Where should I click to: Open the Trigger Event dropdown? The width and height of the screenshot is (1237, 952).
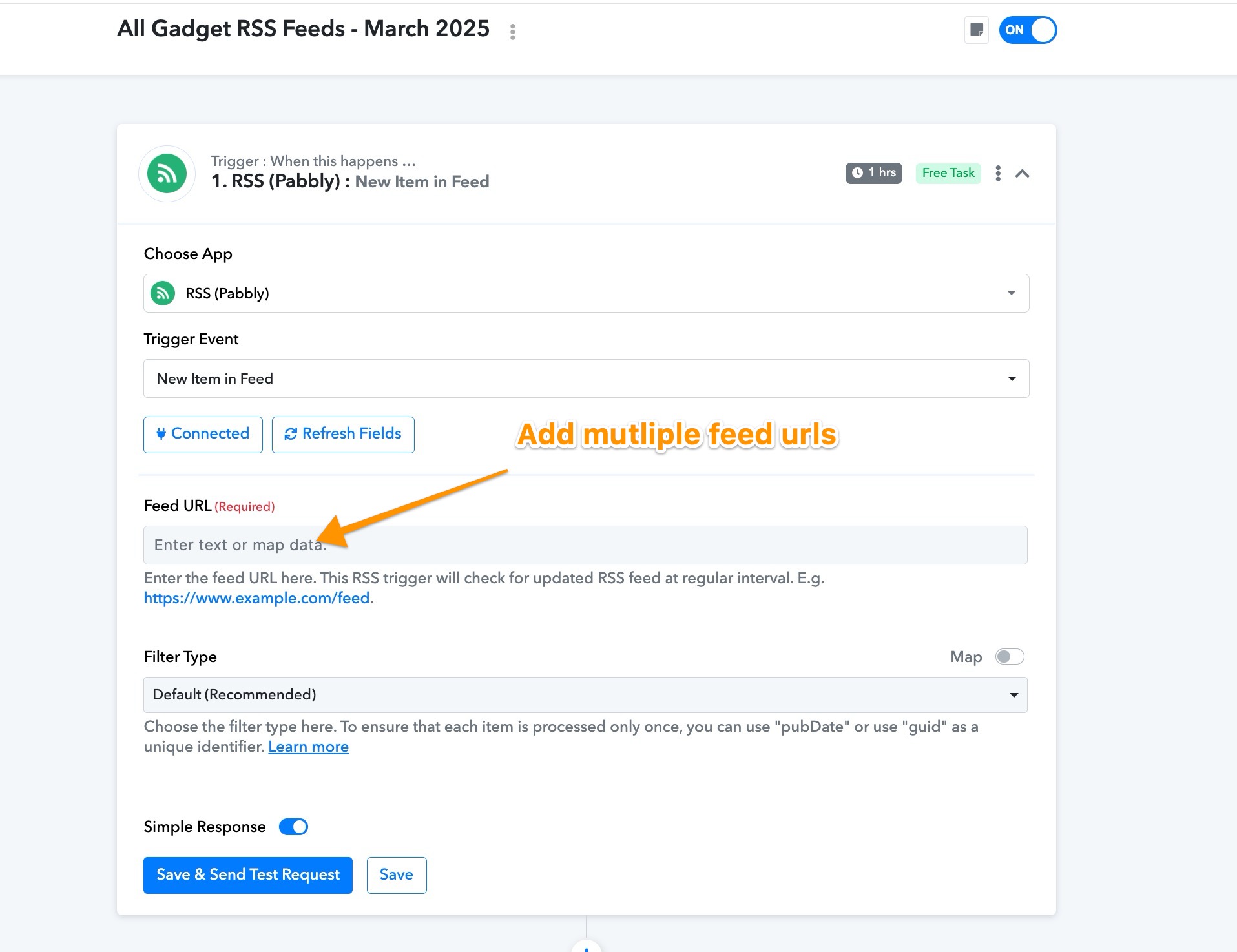pyautogui.click(x=586, y=378)
